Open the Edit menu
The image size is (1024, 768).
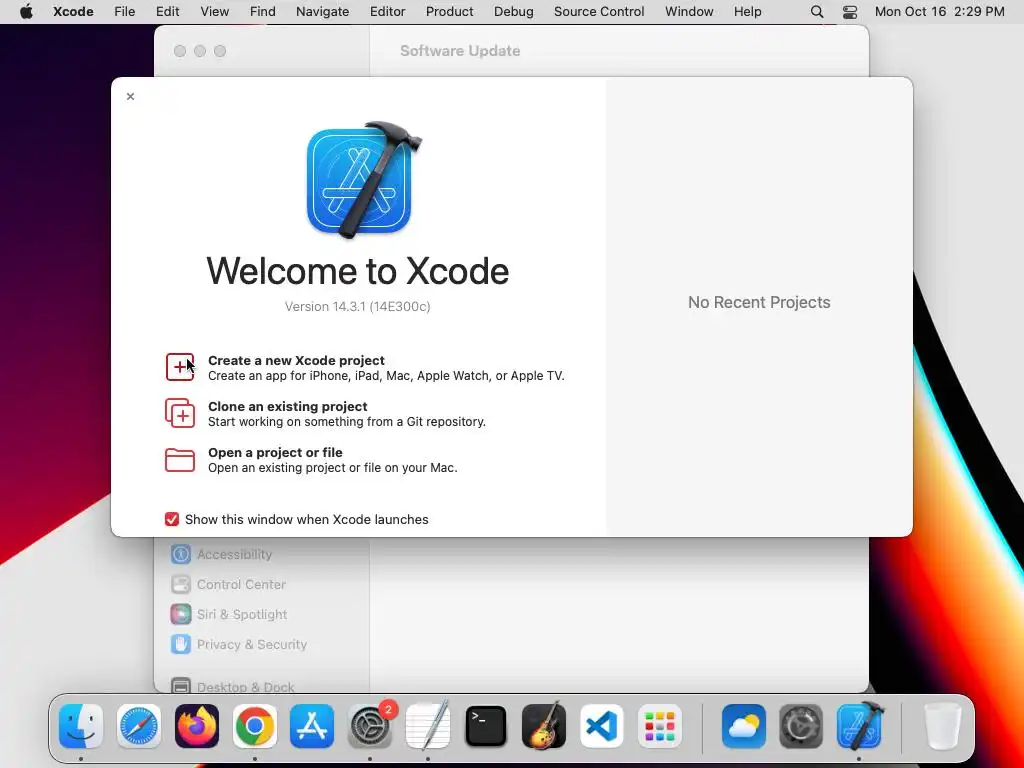click(x=167, y=12)
